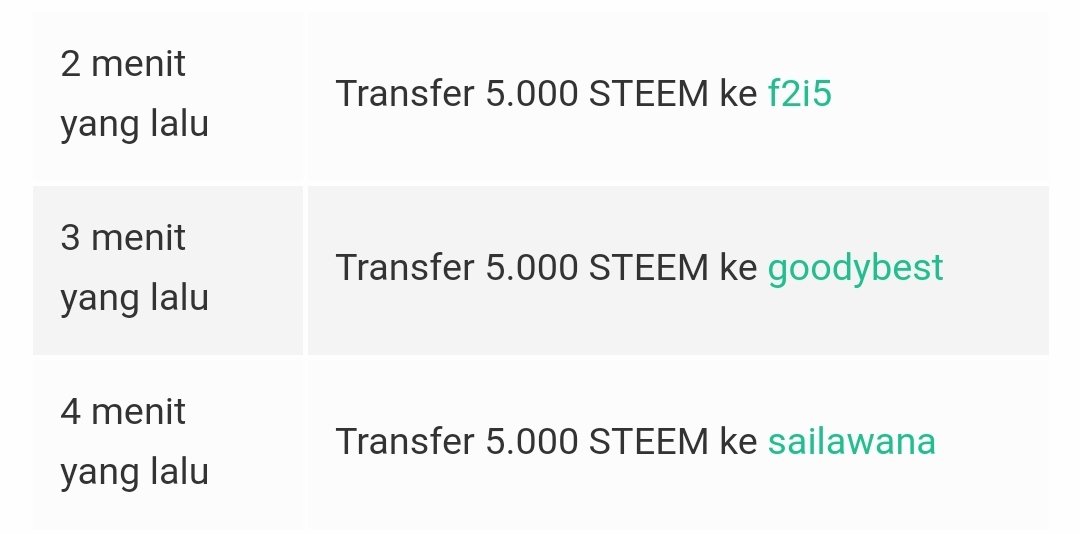Open the sailawana account link
1080x534 pixels.
click(x=852, y=441)
